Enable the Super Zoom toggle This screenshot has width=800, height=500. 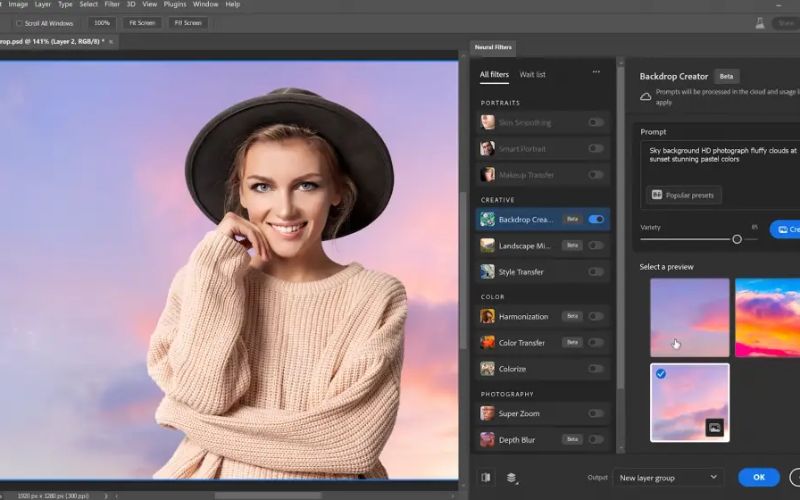[595, 413]
